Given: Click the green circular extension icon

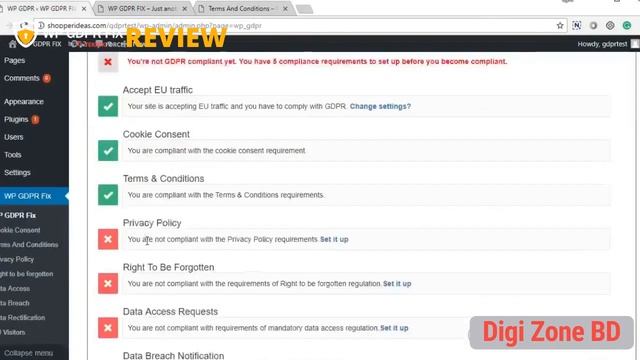Looking at the screenshot, I should (627, 26).
